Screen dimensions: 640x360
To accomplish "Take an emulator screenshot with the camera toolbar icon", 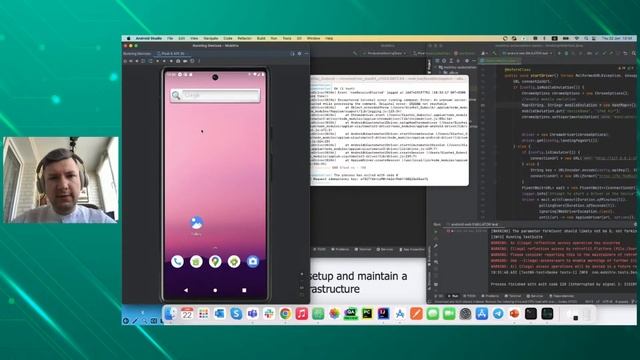I will [x=178, y=61].
